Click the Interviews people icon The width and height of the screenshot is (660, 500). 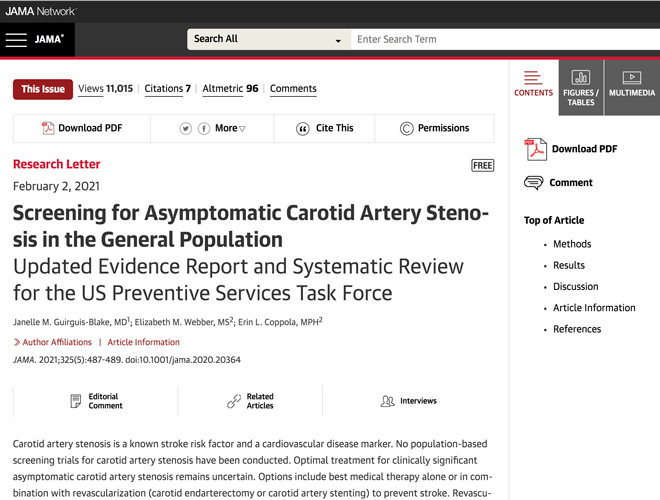pos(387,401)
